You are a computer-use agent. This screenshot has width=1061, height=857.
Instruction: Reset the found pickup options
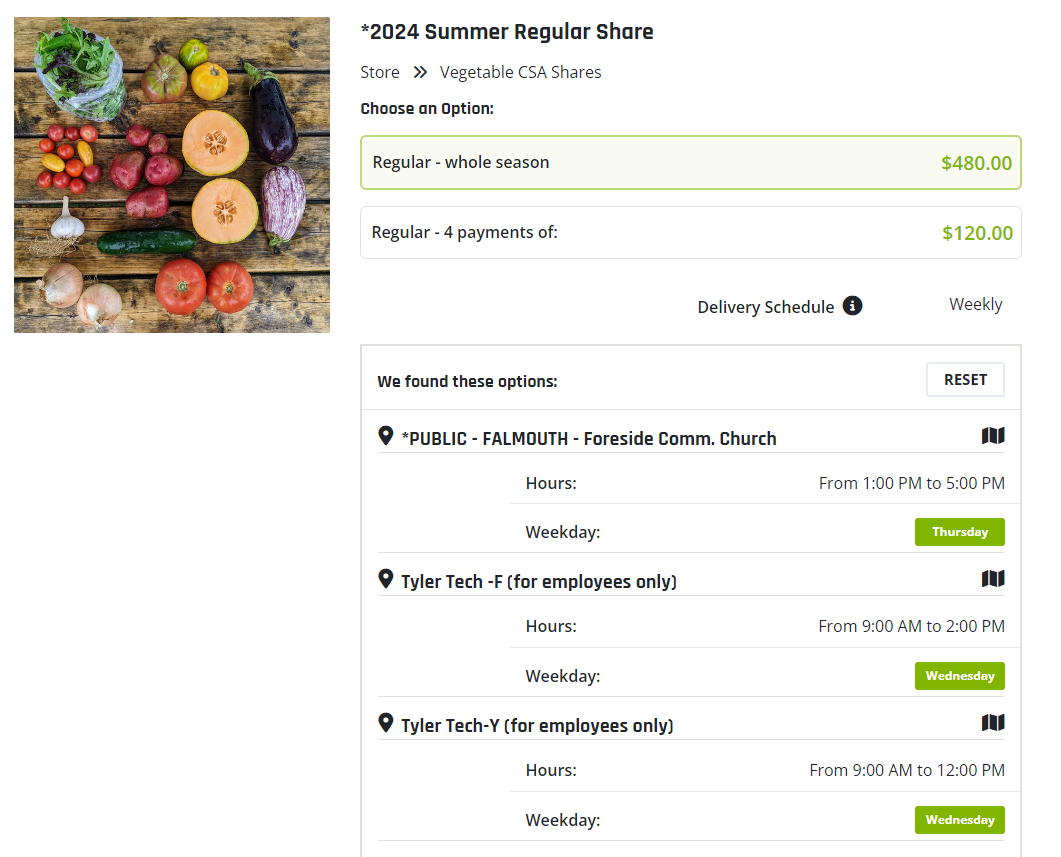tap(965, 380)
